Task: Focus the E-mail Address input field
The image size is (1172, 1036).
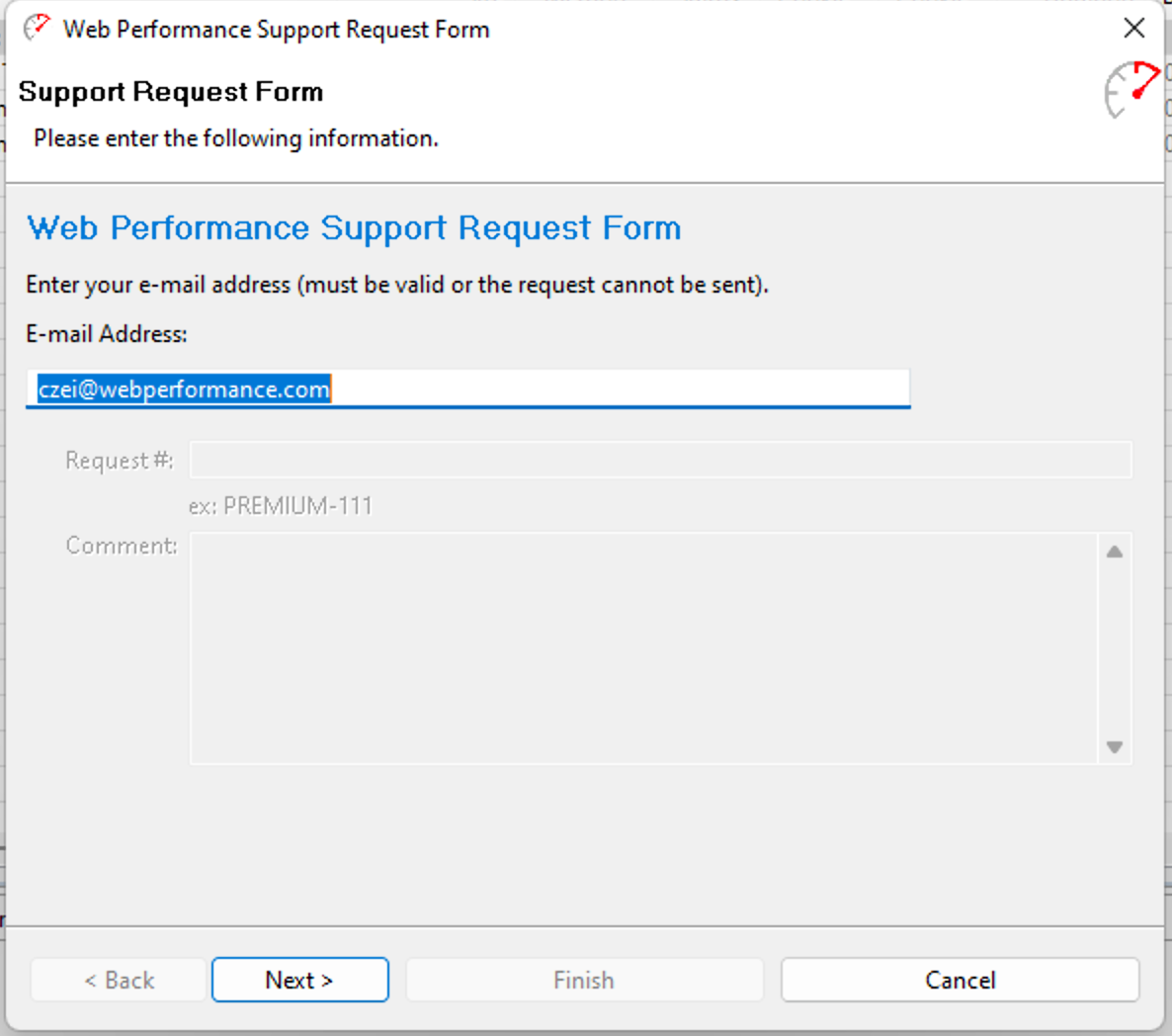Action: click(467, 388)
